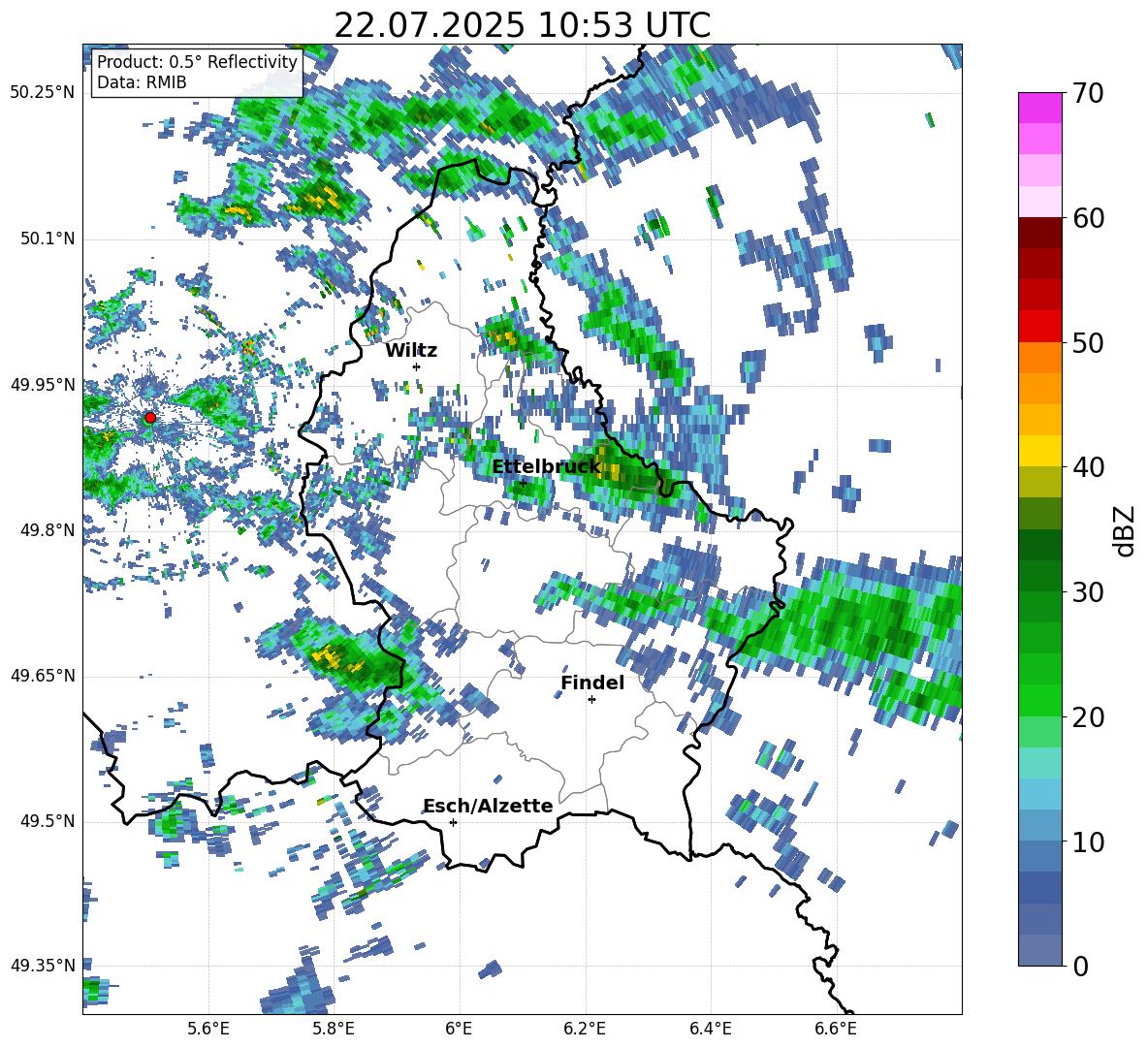Screen dimensions: 1148x1048
Task: Click the Wiltz city label
Action: coord(411,351)
